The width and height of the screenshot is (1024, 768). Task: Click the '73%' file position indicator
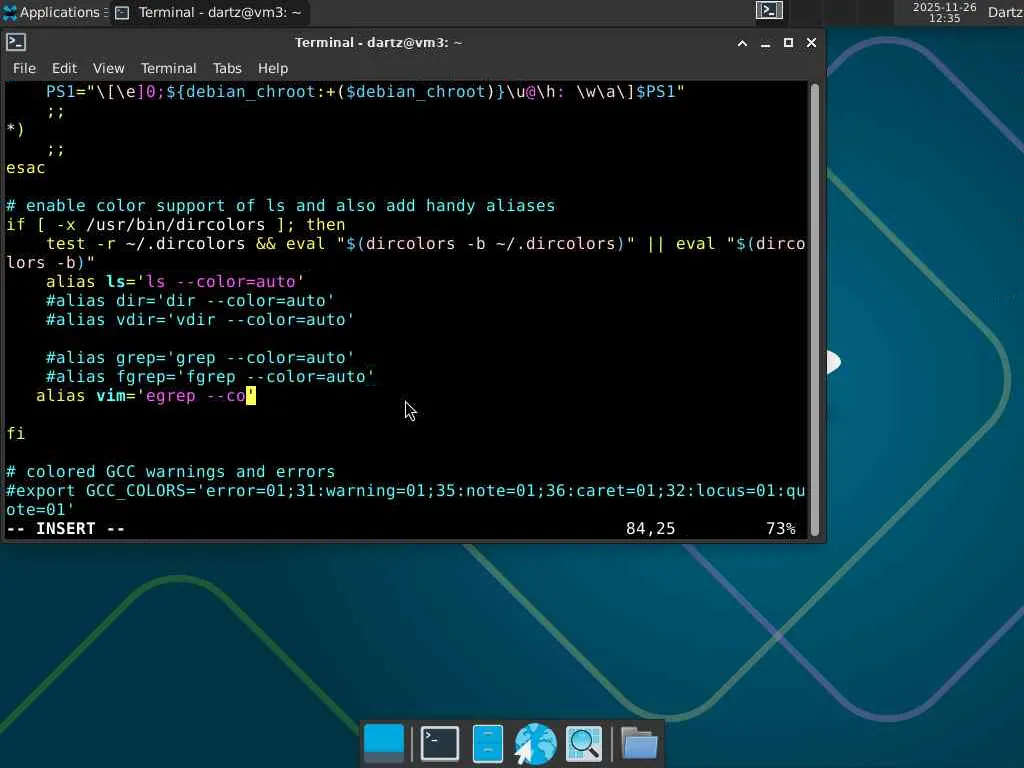[x=780, y=528]
